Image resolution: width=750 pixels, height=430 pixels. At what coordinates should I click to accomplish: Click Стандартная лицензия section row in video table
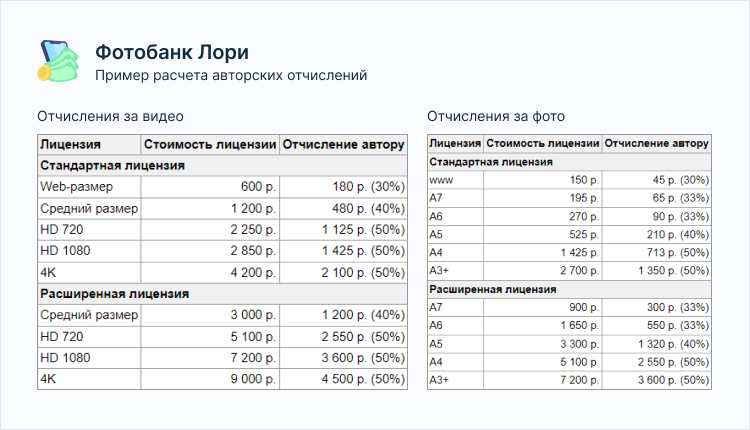point(112,165)
